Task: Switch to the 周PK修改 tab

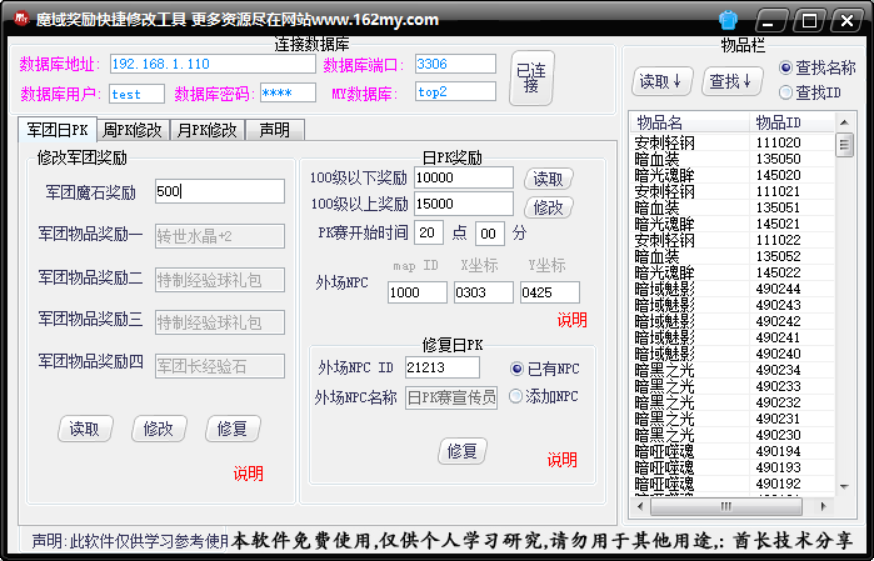Action: (132, 130)
